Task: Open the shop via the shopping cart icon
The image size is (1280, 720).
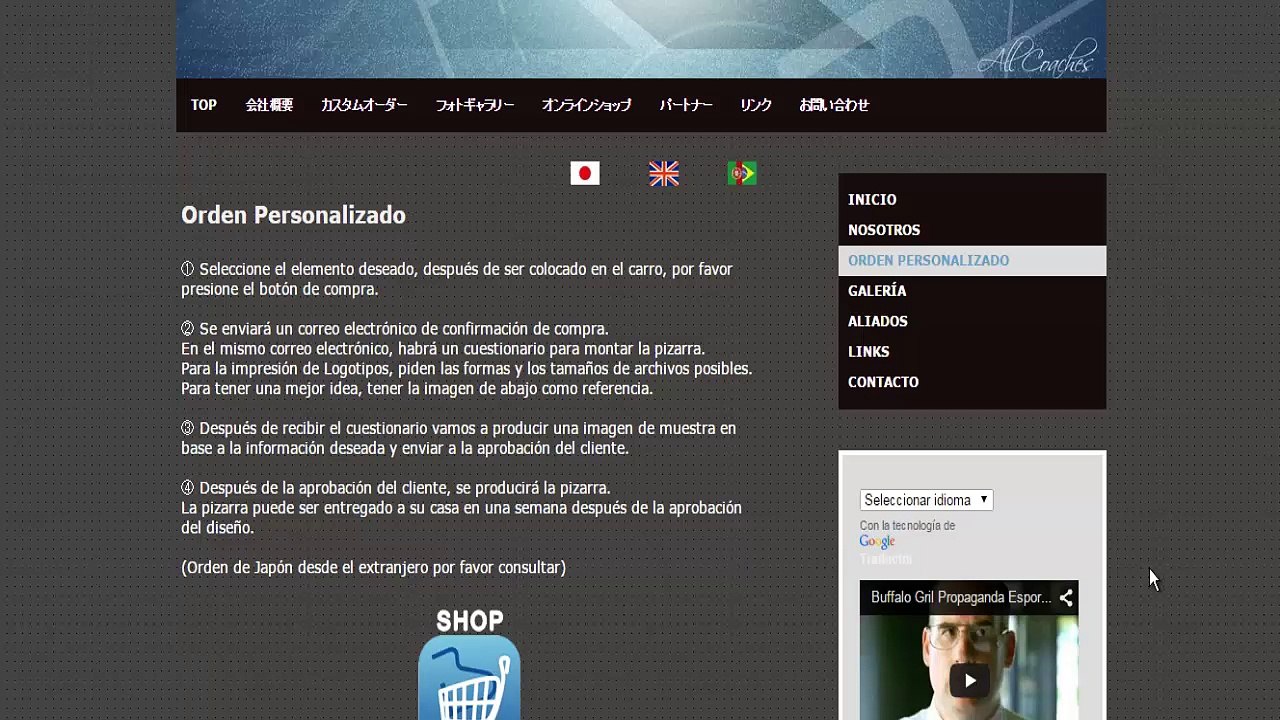Action: (x=469, y=678)
